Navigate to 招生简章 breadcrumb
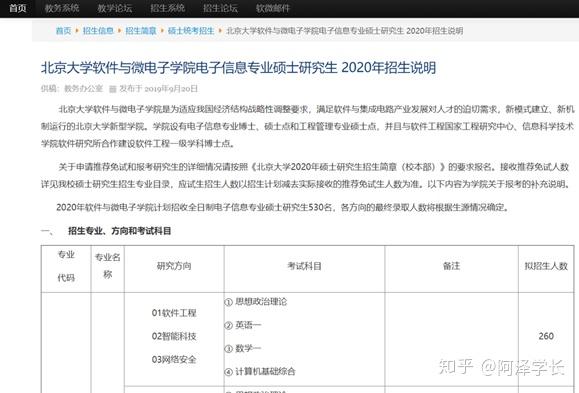 pyautogui.click(x=141, y=31)
